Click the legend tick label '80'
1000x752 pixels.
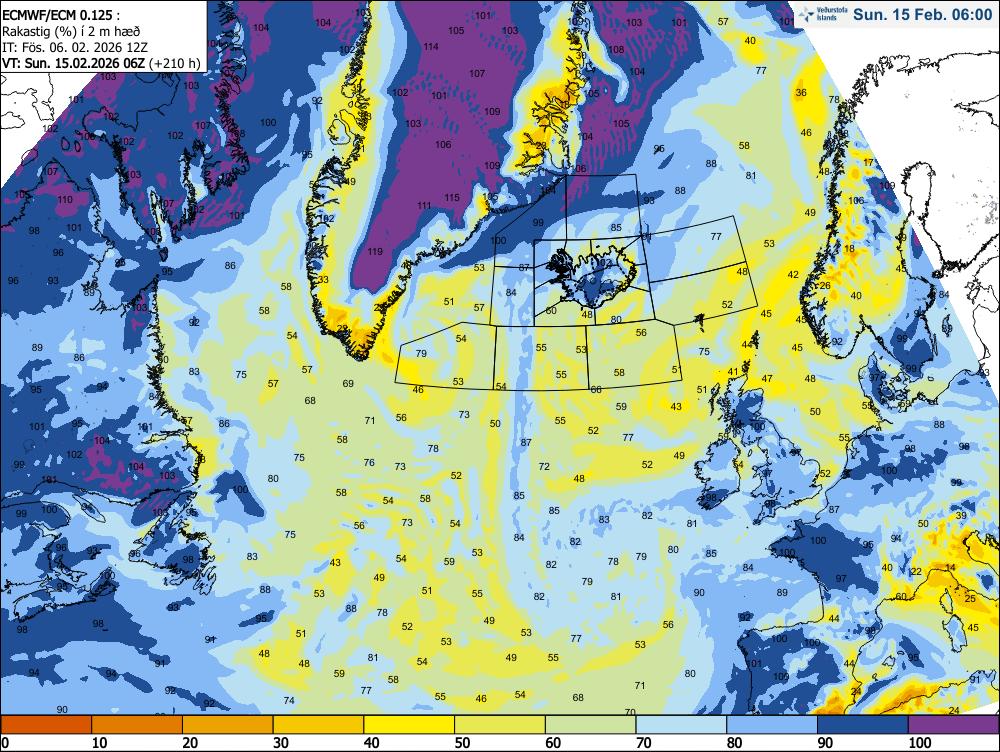(x=734, y=743)
